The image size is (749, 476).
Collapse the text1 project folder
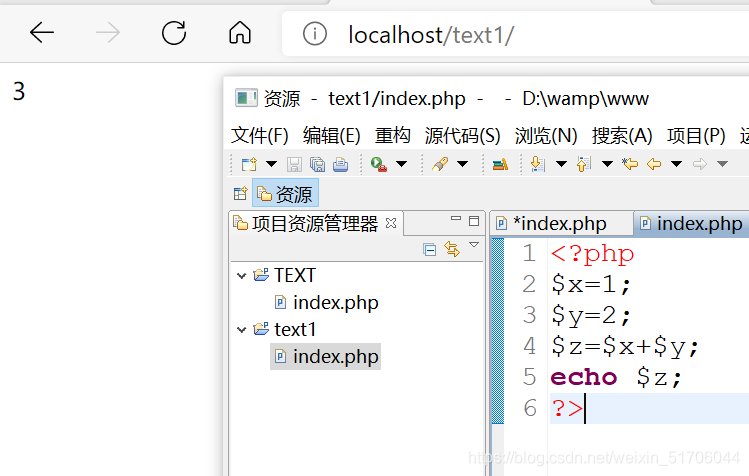point(242,330)
